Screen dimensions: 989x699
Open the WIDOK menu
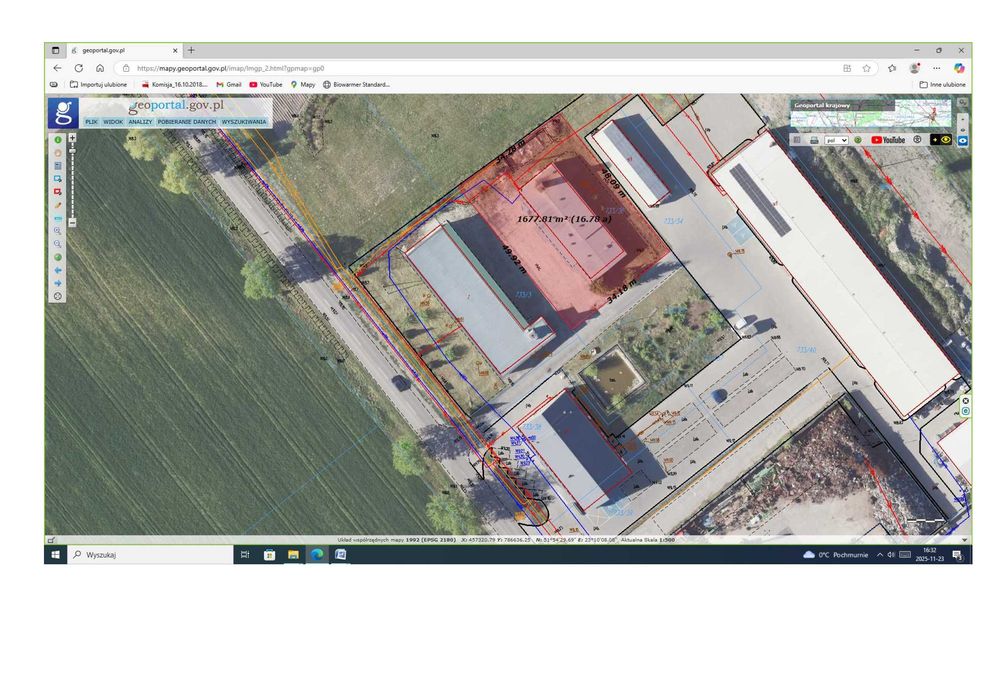pyautogui.click(x=113, y=122)
